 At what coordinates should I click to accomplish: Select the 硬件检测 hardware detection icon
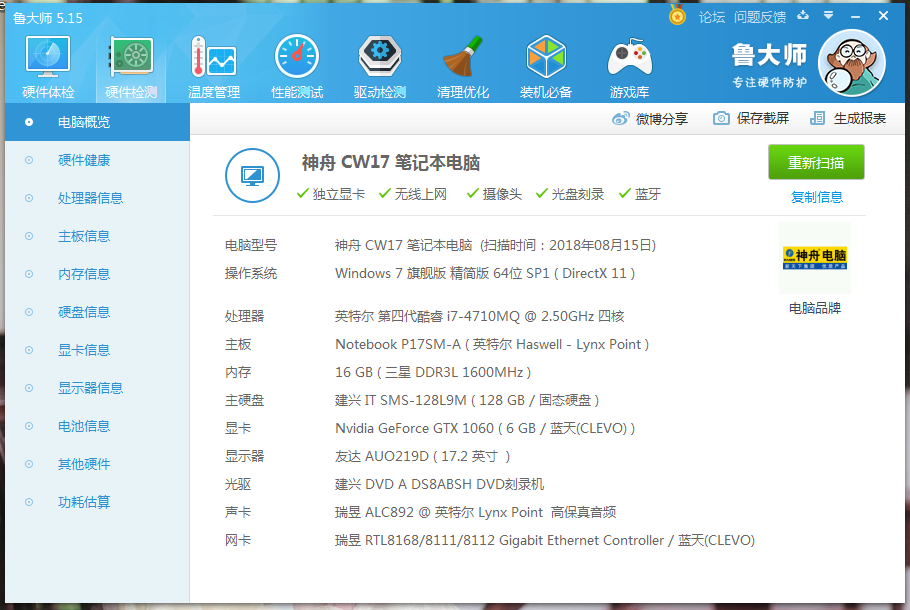coord(131,66)
